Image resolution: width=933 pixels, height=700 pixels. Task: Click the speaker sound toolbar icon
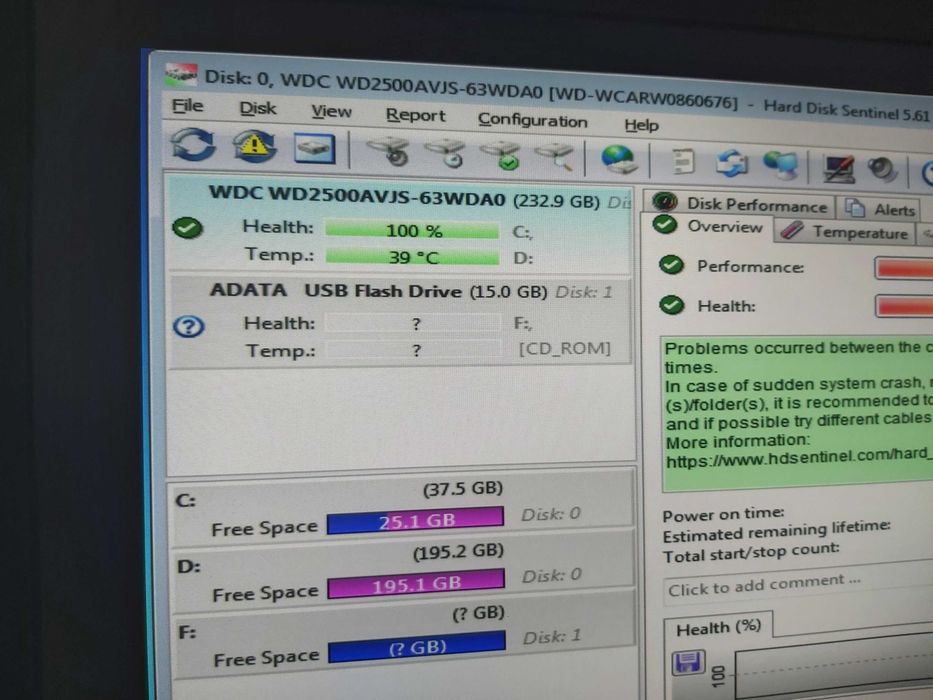(x=882, y=170)
